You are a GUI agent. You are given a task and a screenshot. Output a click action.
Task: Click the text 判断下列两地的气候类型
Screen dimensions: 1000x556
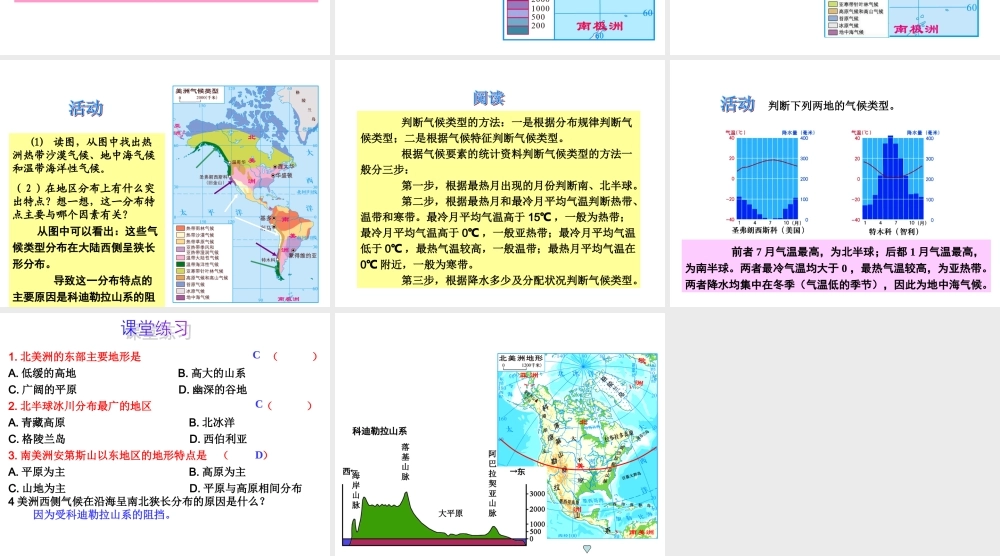coord(832,106)
